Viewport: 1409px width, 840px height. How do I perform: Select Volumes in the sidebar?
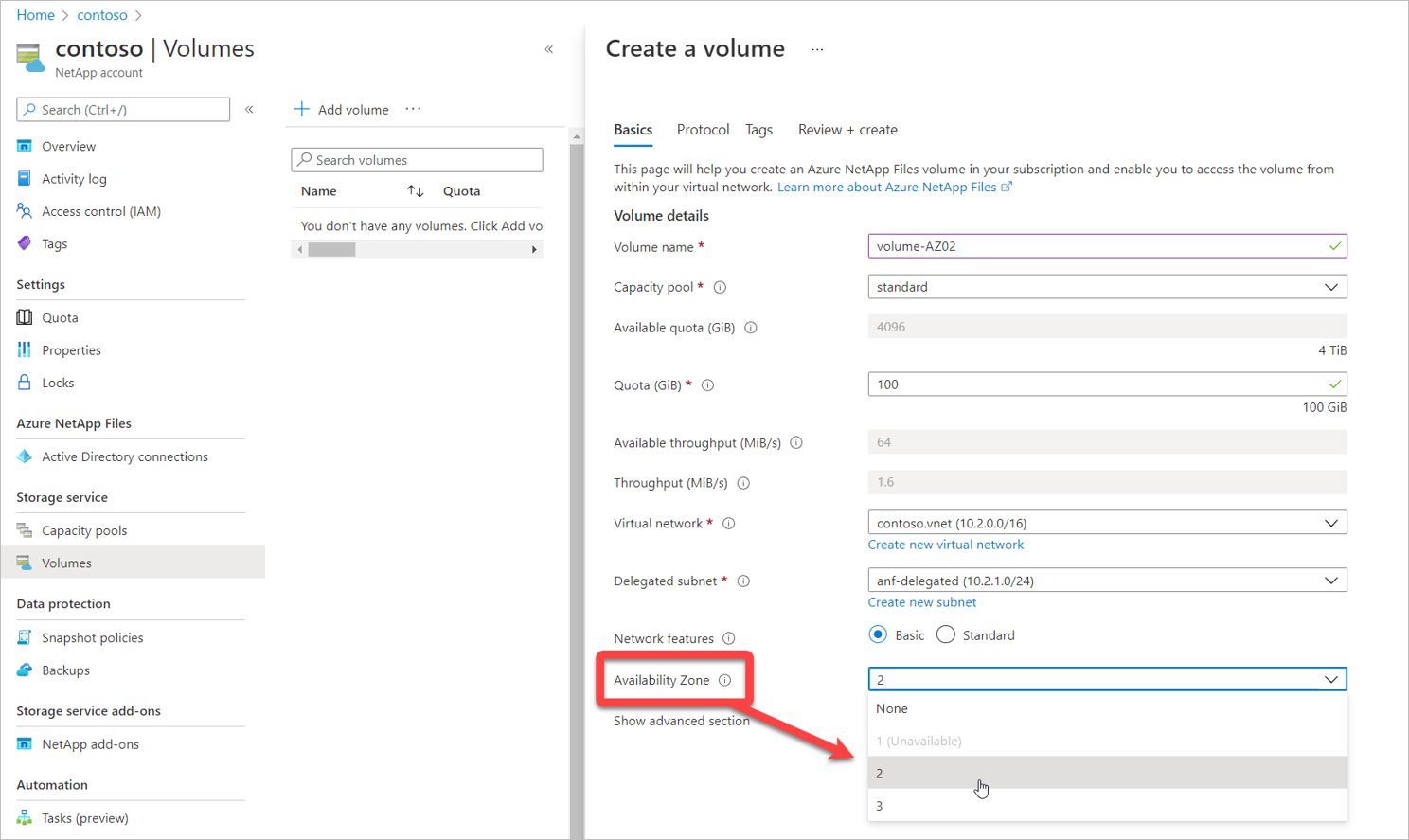point(133,563)
